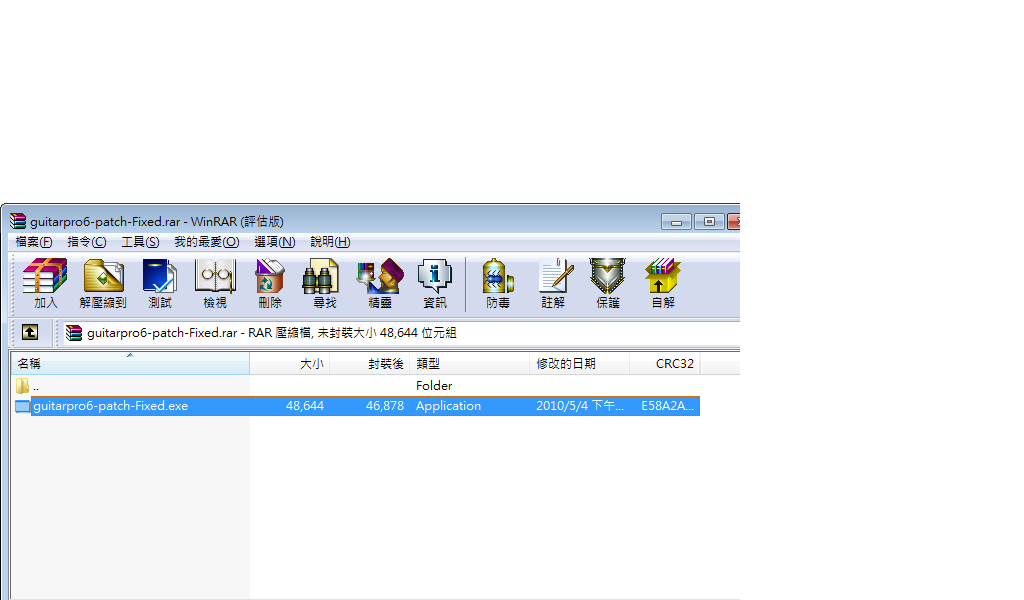Click the guitarpro6-patch-Fixed.exe file icon
This screenshot has width=1024, height=600.
(22, 406)
